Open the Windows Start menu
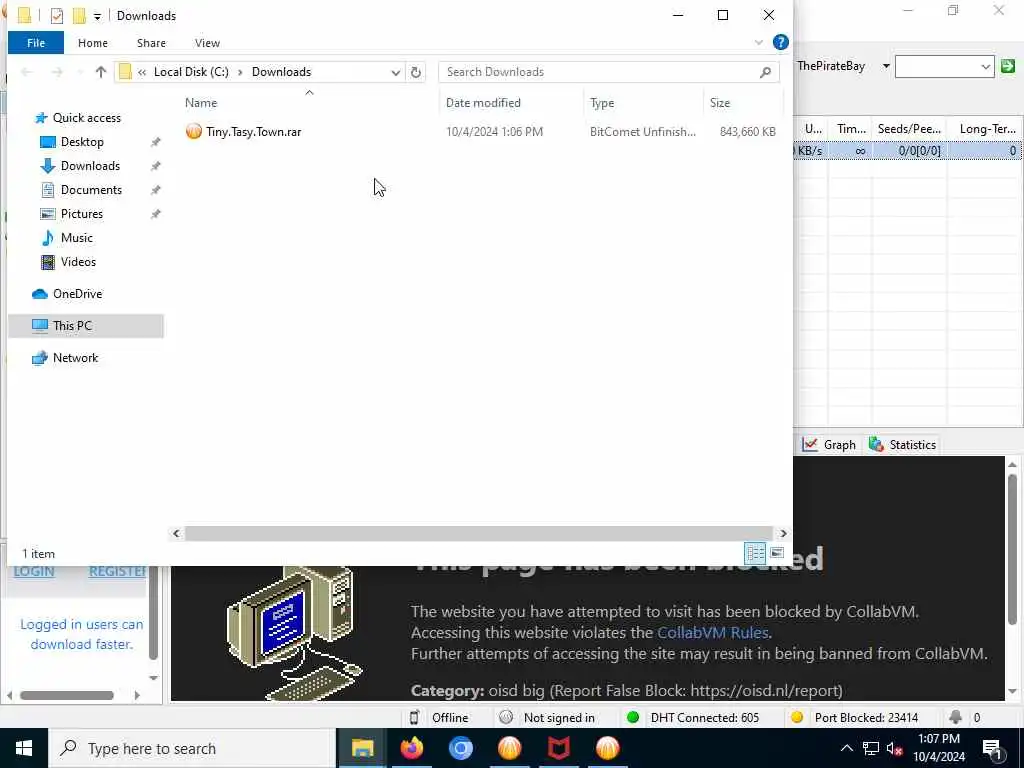Viewport: 1024px width, 768px height. (24, 748)
